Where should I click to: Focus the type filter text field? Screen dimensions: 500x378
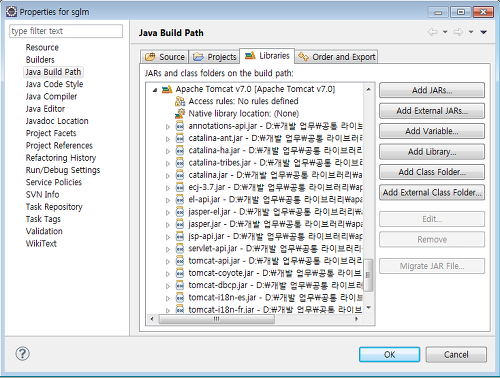66,31
